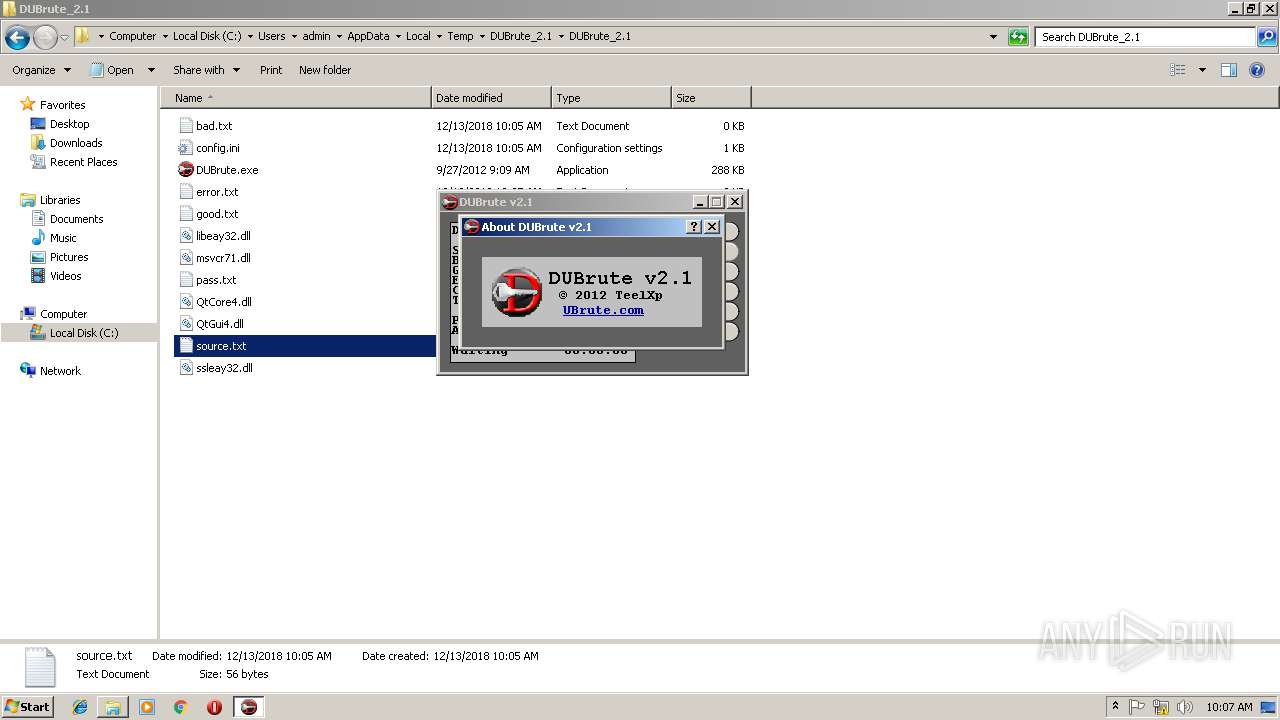Launch Google Chrome from taskbar
This screenshot has width=1280, height=720.
point(180,707)
